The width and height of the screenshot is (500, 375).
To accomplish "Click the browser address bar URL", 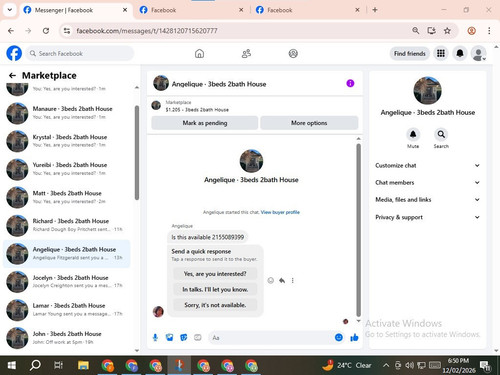I will tap(147, 31).
